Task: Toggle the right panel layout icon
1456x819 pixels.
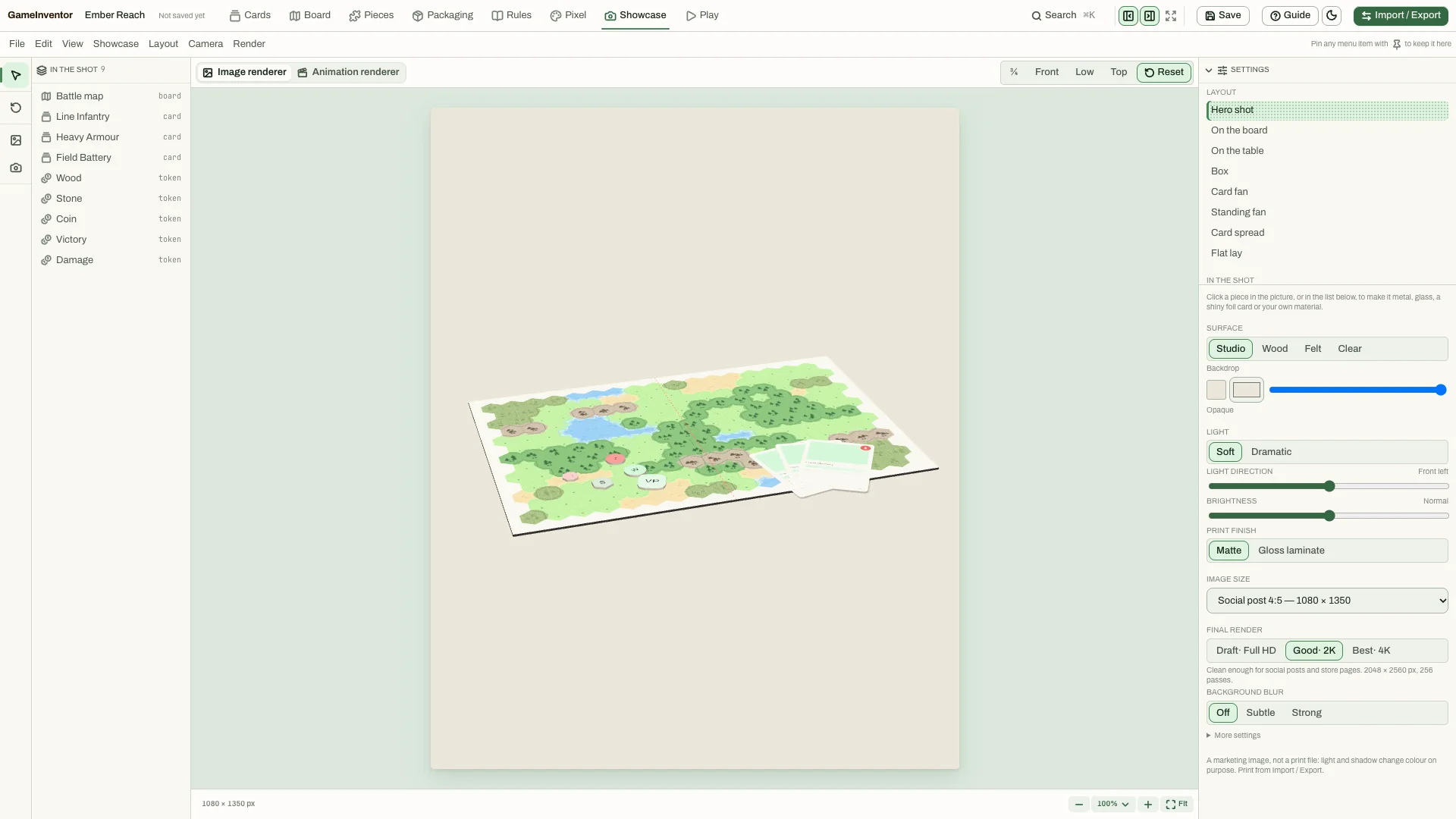Action: [x=1150, y=16]
